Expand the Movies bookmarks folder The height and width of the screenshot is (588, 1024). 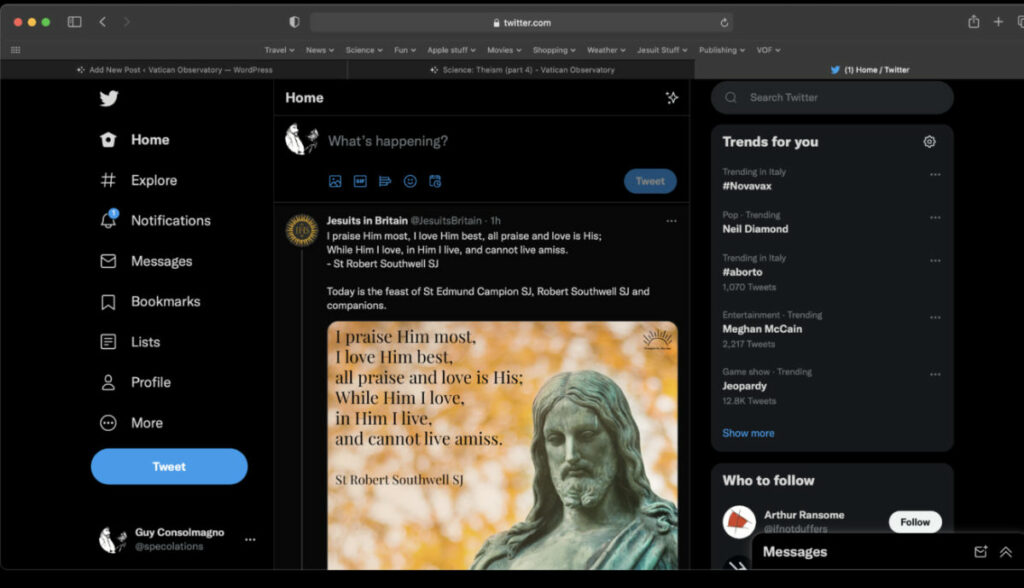click(x=504, y=50)
